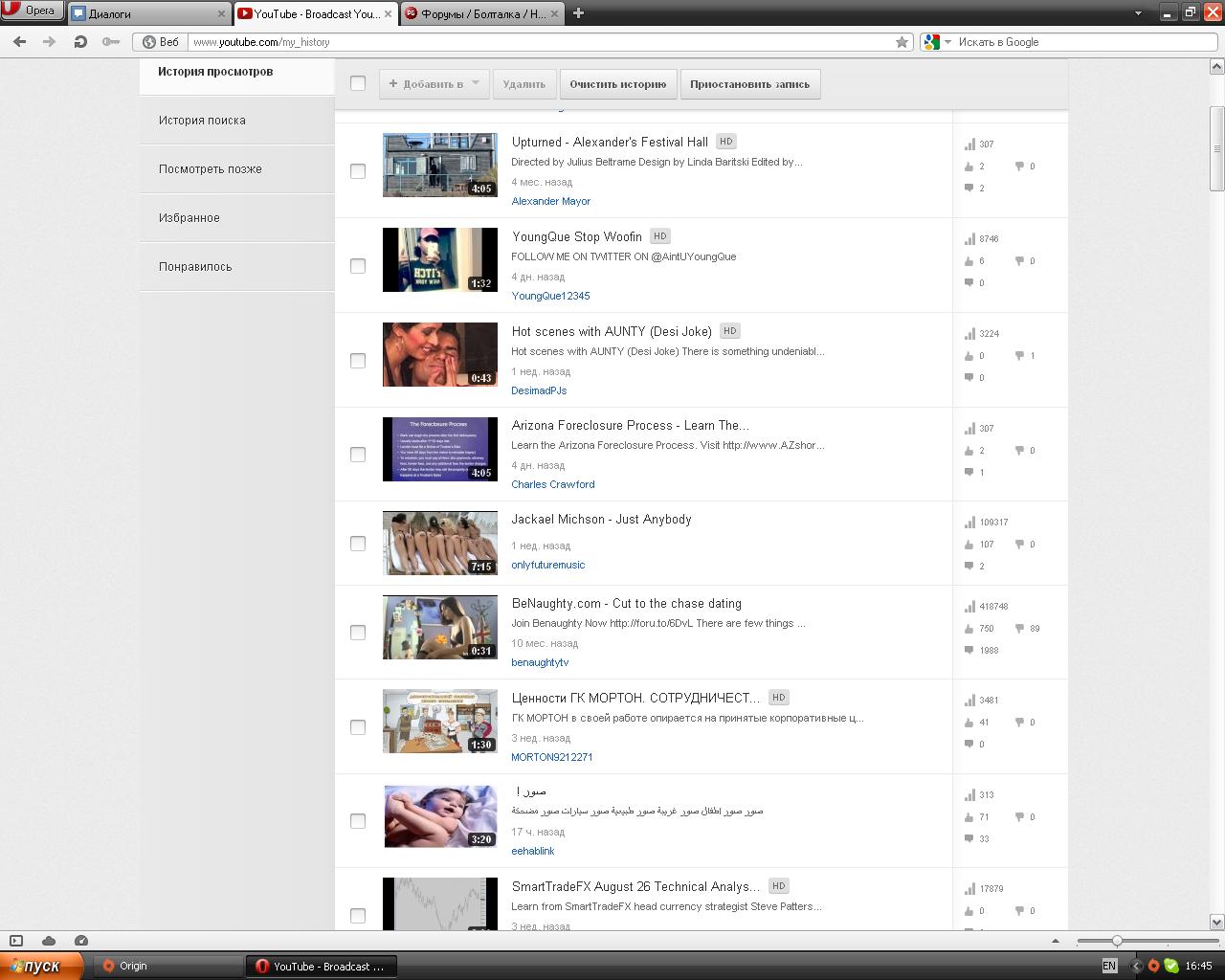Click the browser back arrow
This screenshot has width=1225, height=980.
(20, 42)
